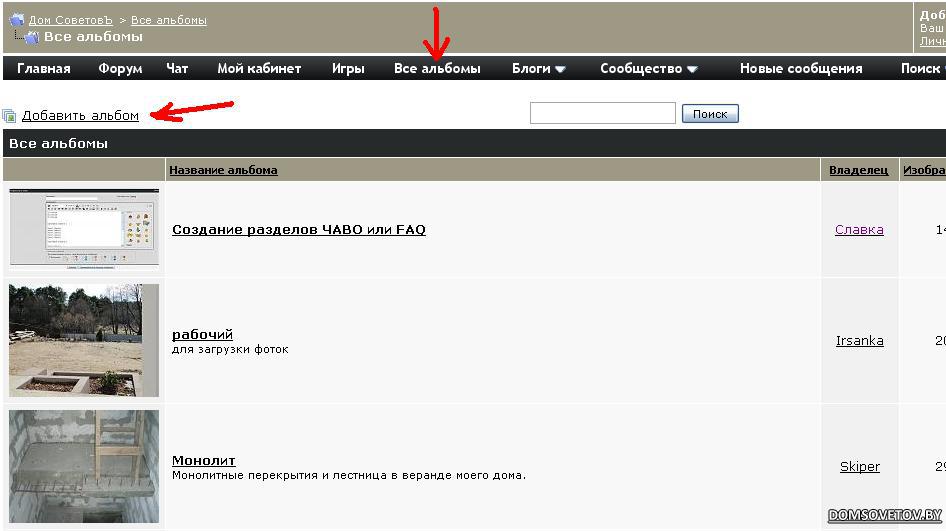Image resolution: width=946 pixels, height=531 pixels.
Task: Open Все альбомы in the navigation bar
Action: (437, 69)
